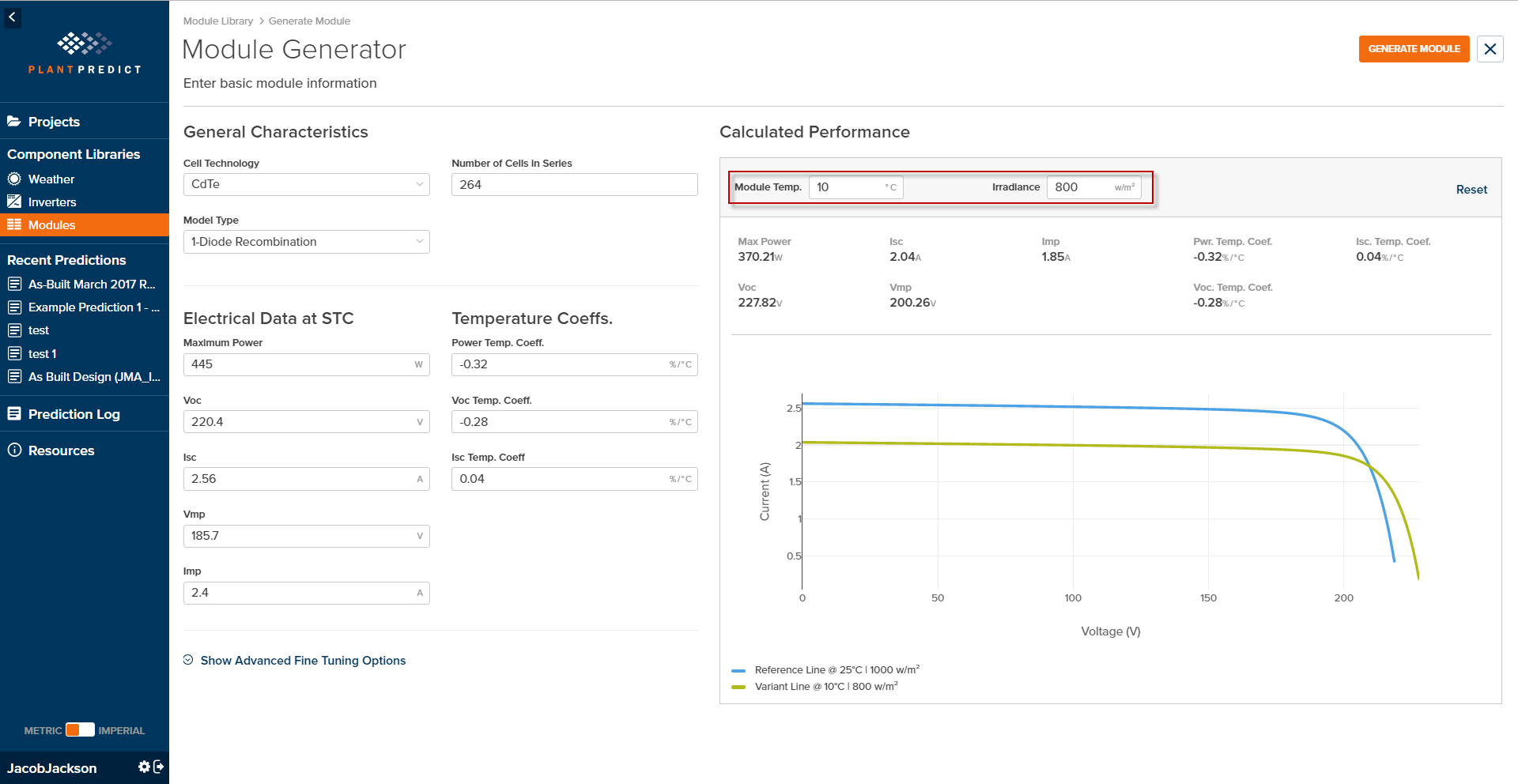Open the Model Type dropdown
Viewport: 1518px width, 784px height.
[306, 242]
